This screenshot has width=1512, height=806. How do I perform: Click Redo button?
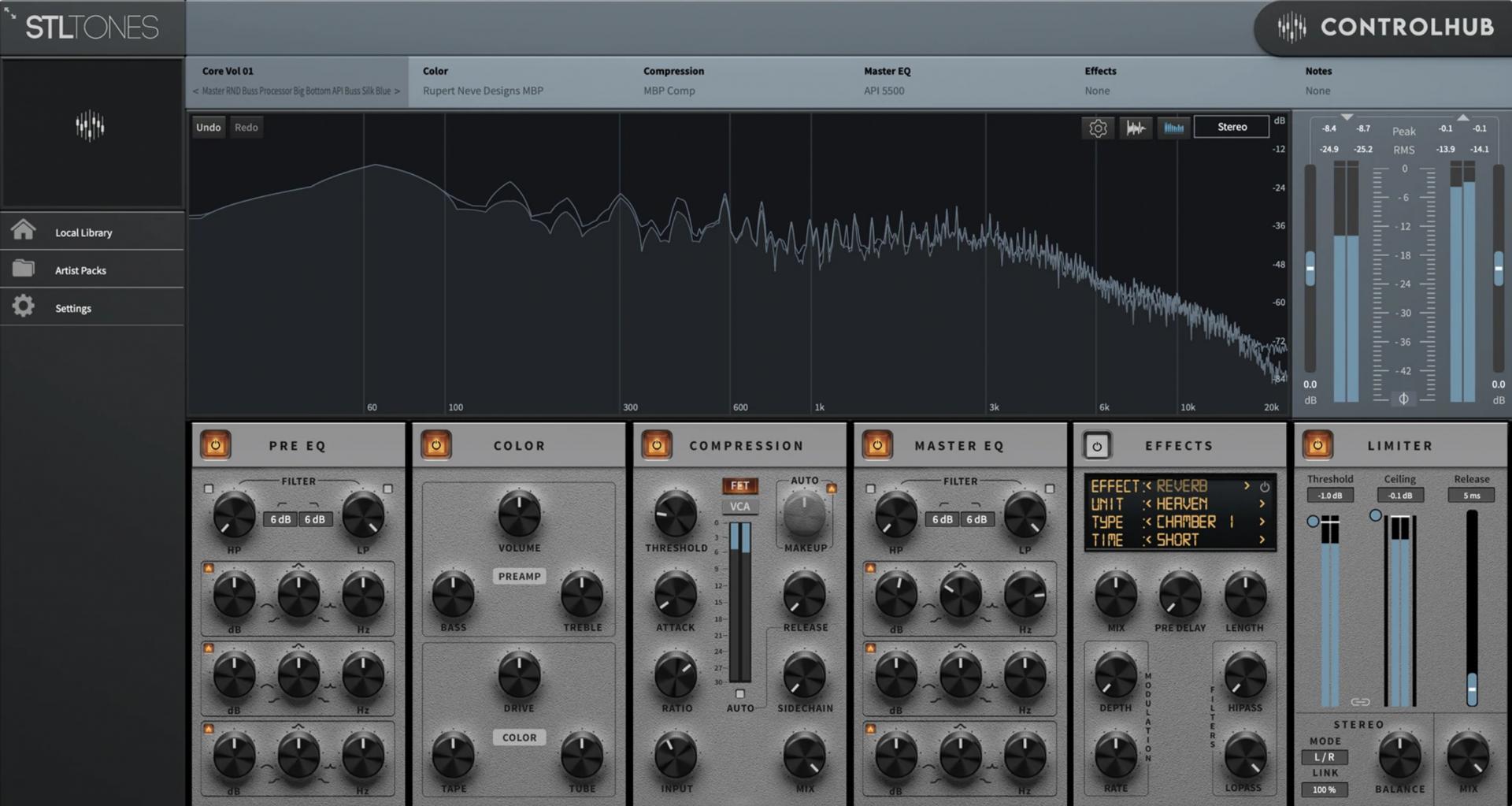[x=246, y=127]
